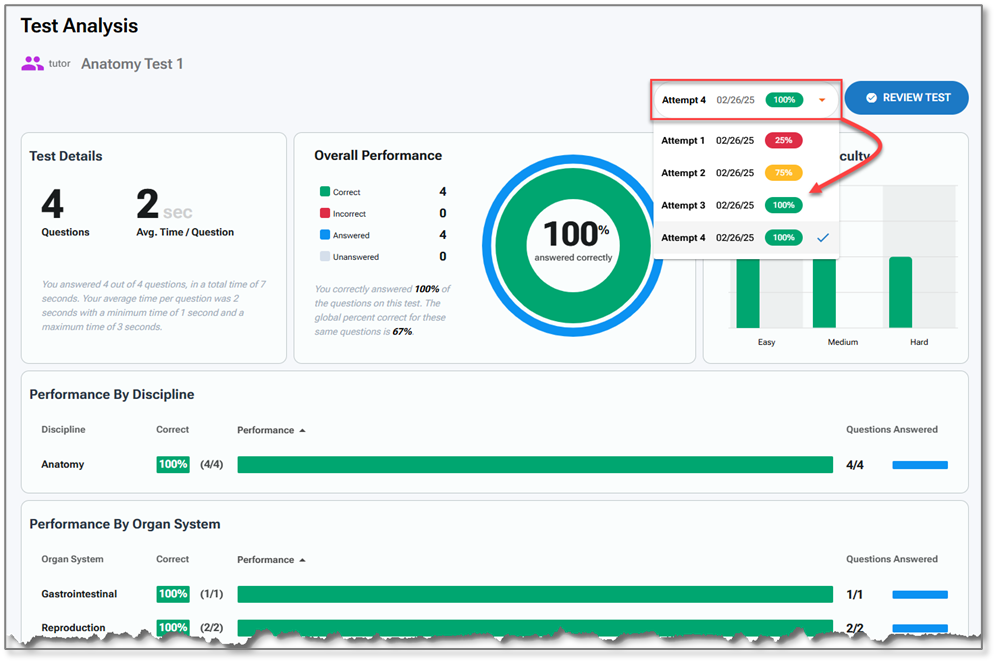Click the red Incorrect legend square
Screen dimensions: 996x663
point(324,214)
